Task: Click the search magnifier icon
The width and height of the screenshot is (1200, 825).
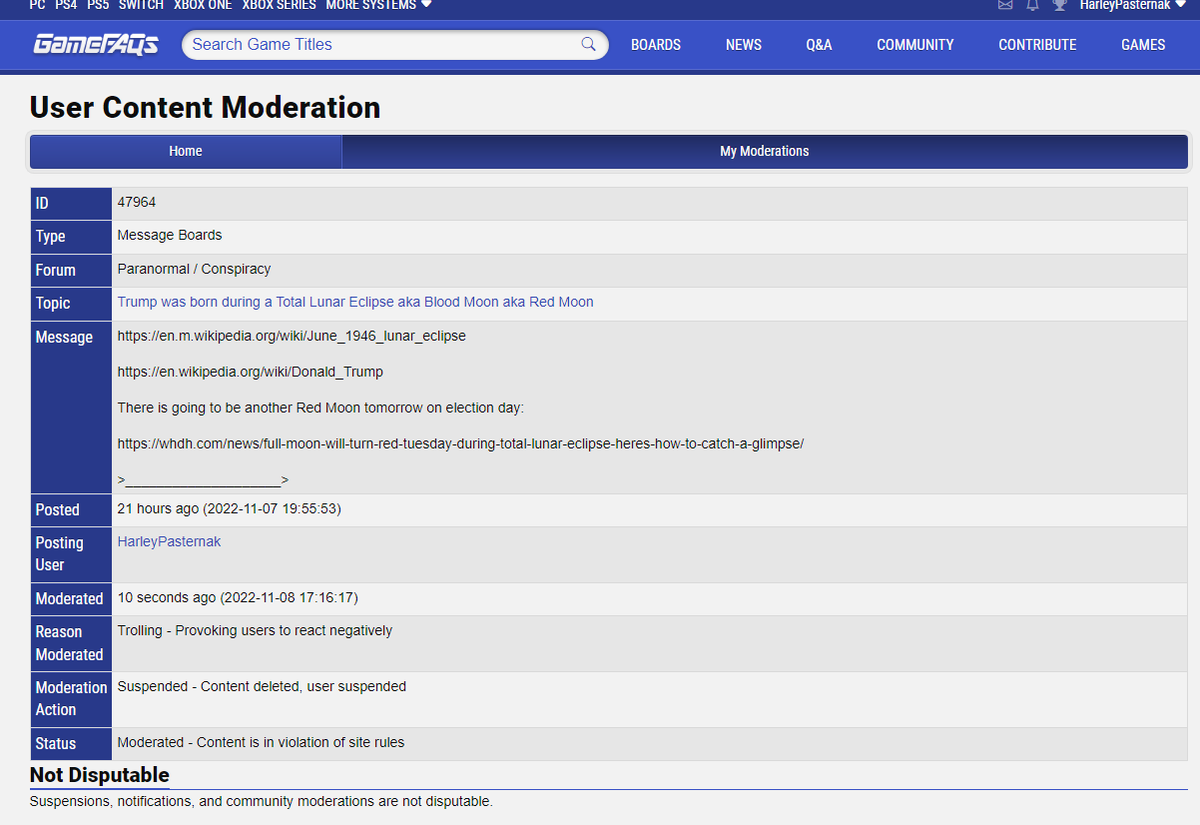Action: click(589, 44)
